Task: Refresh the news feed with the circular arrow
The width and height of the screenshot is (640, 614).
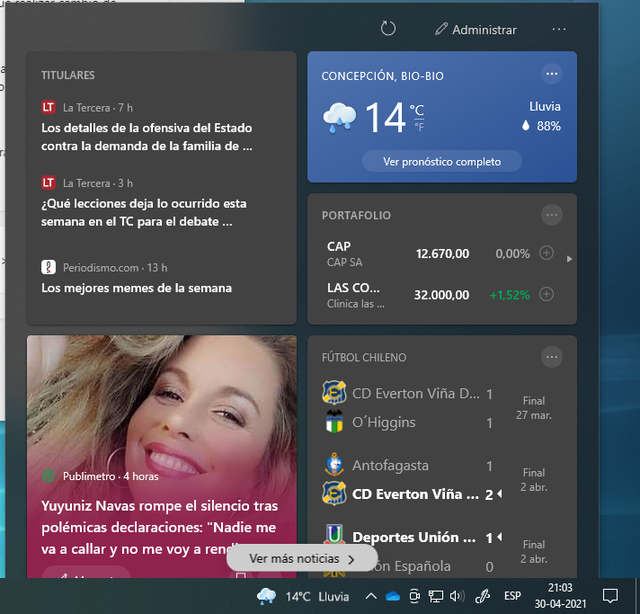Action: coord(388,29)
